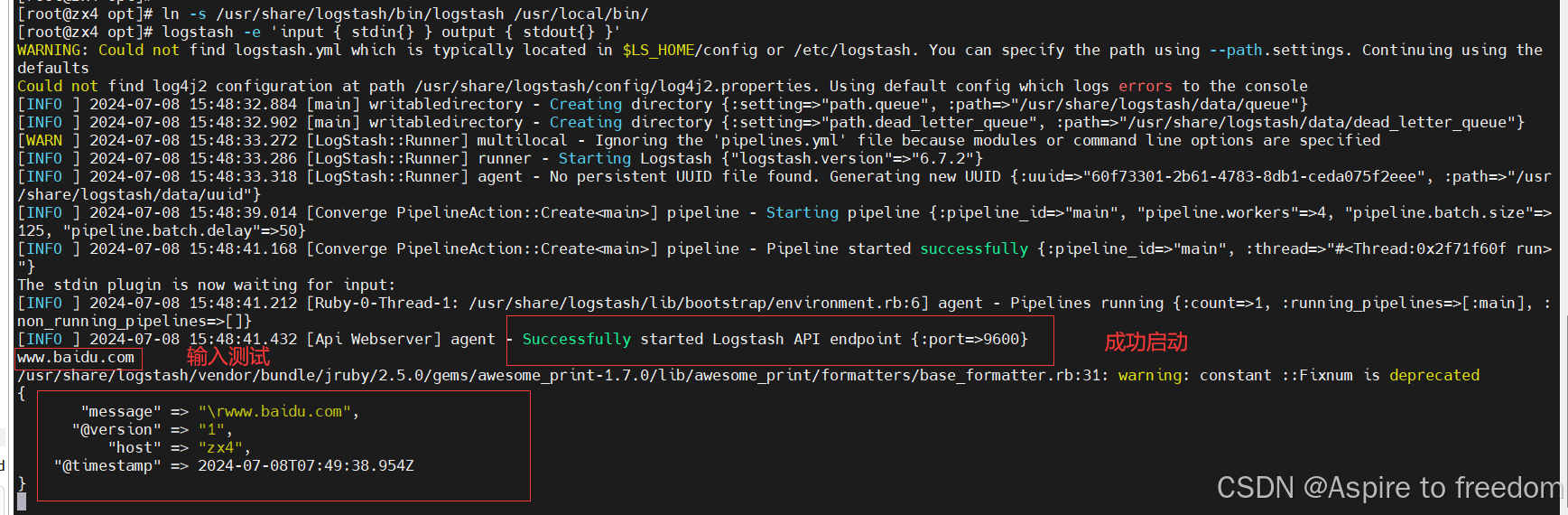Click UUID '60f73301-2b61-4783-8db1-ceda075f2eee'
Screen dimensions: 1568x515
pos(1254,176)
